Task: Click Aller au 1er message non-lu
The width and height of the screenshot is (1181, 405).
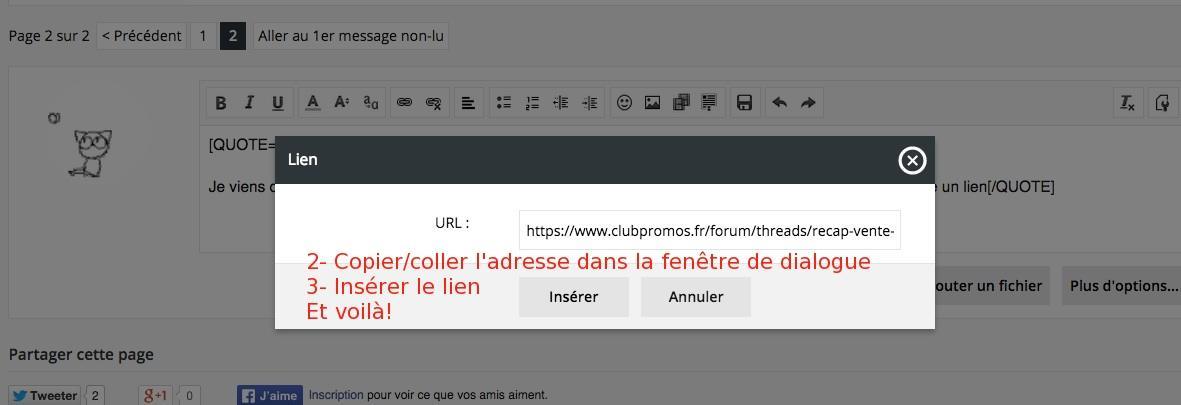Action: 351,35
